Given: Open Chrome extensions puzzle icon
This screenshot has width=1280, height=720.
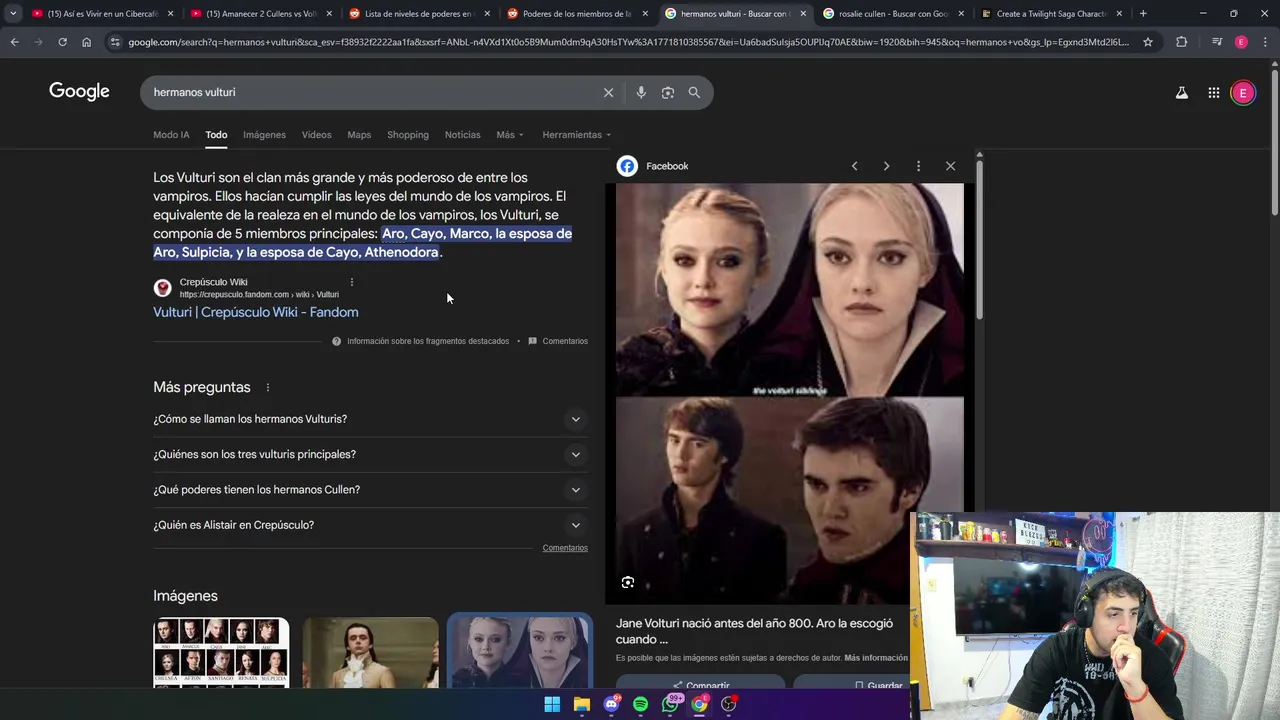Looking at the screenshot, I should click(1181, 42).
